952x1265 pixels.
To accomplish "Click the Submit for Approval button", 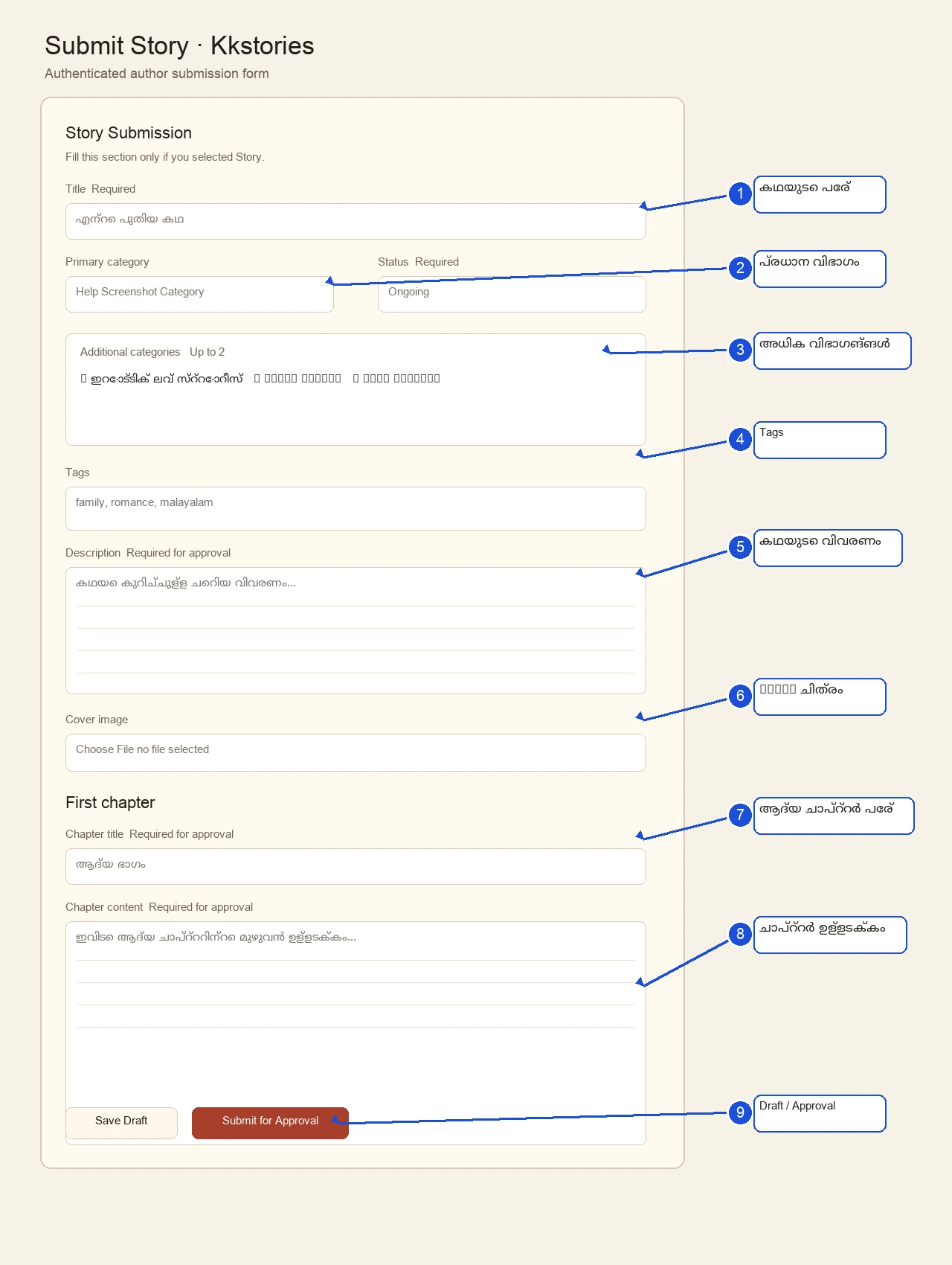I will [x=270, y=1123].
